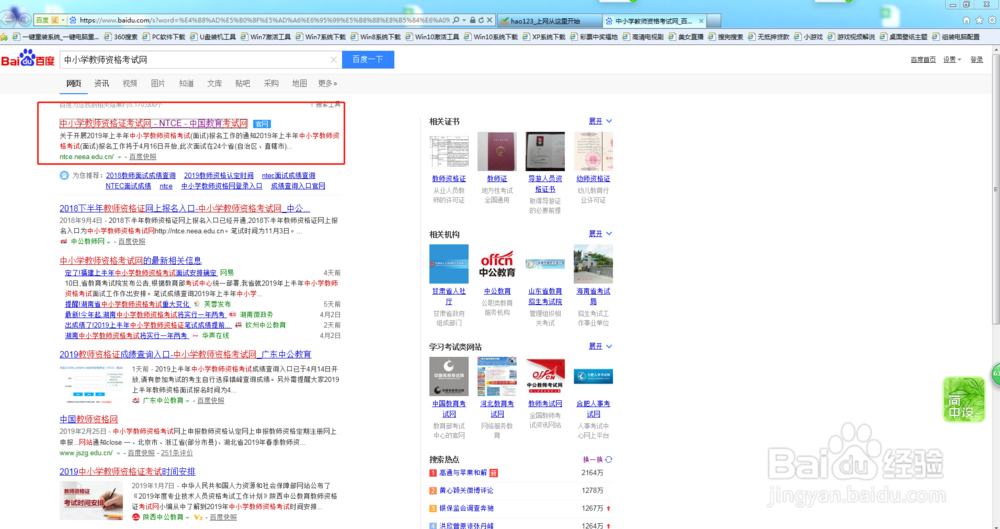The width and height of the screenshot is (1000, 529).
Task: Clear the search box with the X icon
Action: click(x=334, y=59)
